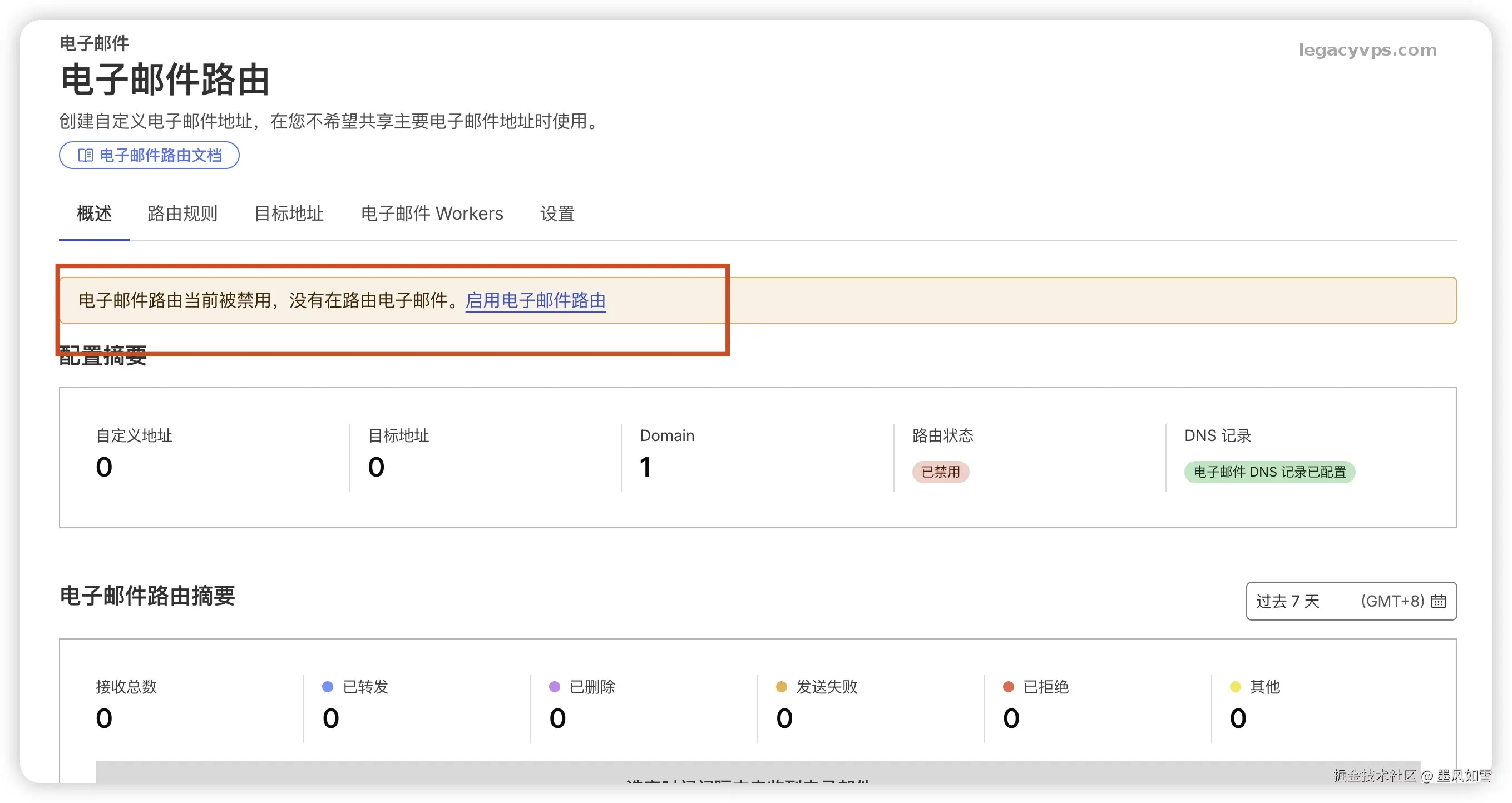
Task: Open the 路由规则 tab
Action: (x=182, y=214)
